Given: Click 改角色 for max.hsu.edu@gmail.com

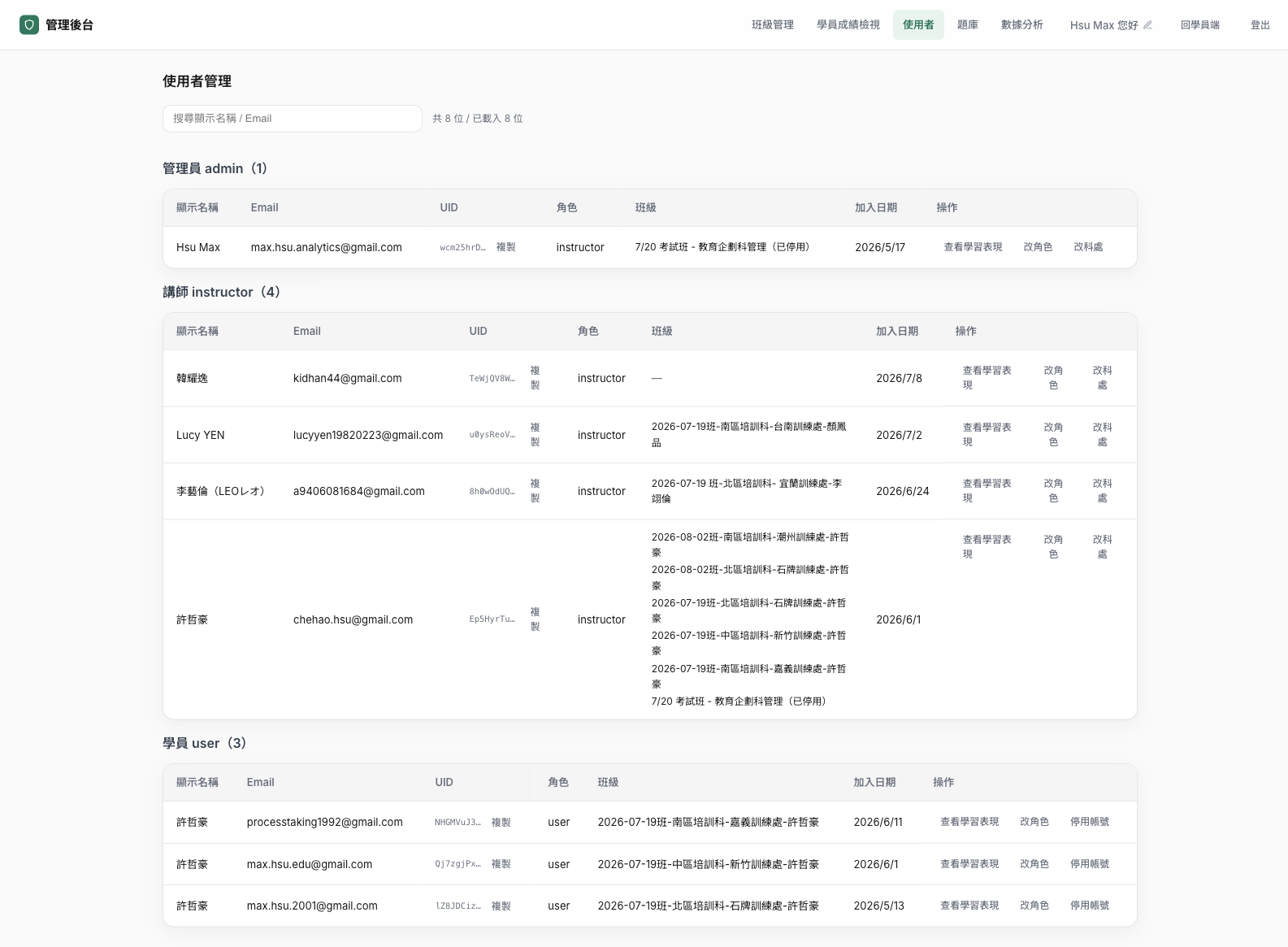Looking at the screenshot, I should coord(1034,864).
